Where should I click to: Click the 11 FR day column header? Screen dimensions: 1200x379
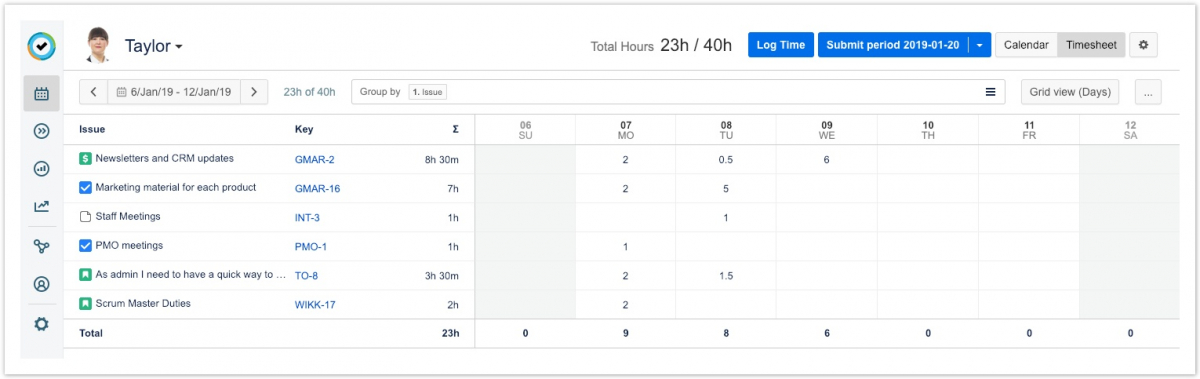[1029, 130]
